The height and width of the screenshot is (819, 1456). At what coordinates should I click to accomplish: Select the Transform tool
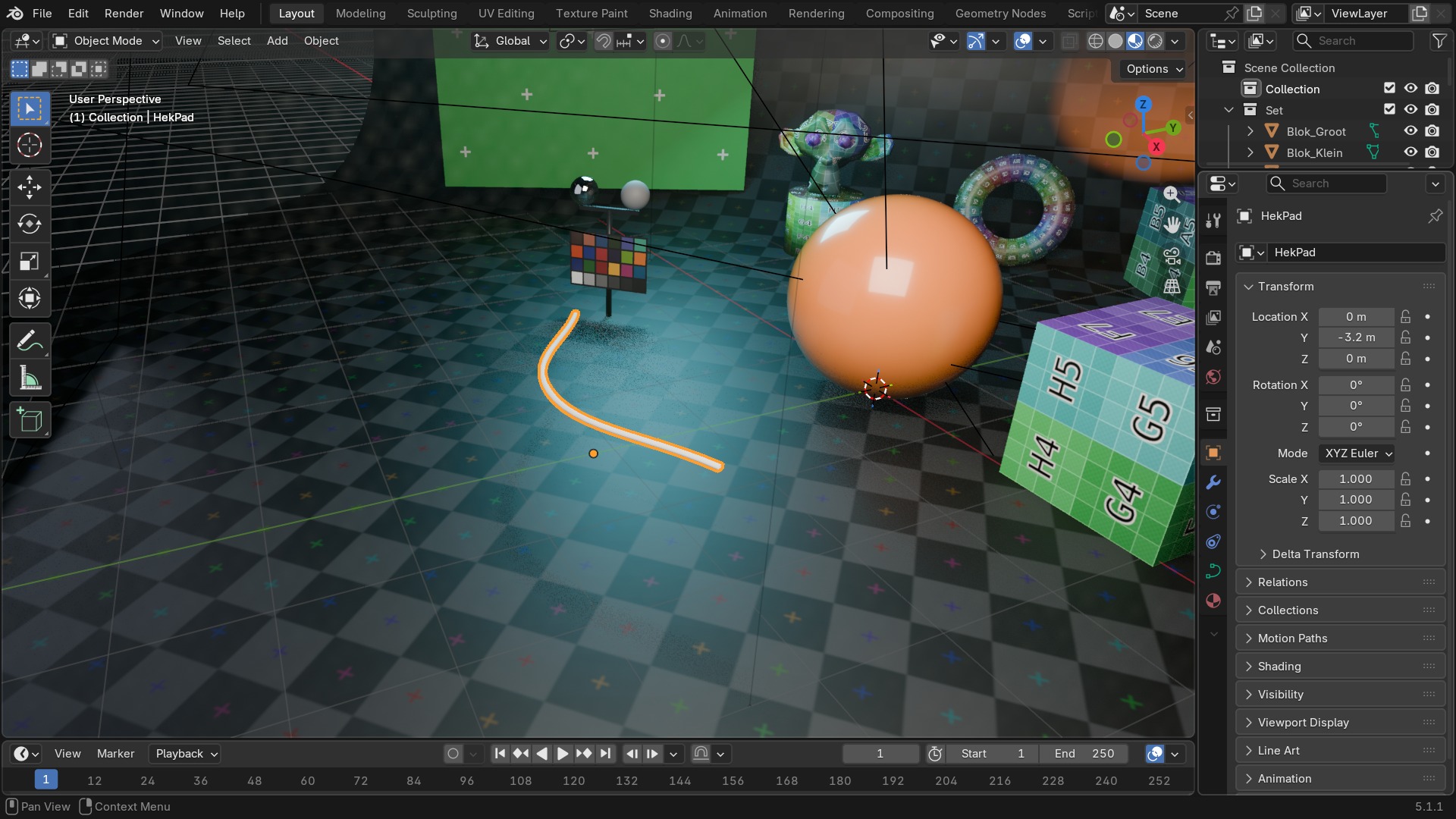click(x=30, y=298)
